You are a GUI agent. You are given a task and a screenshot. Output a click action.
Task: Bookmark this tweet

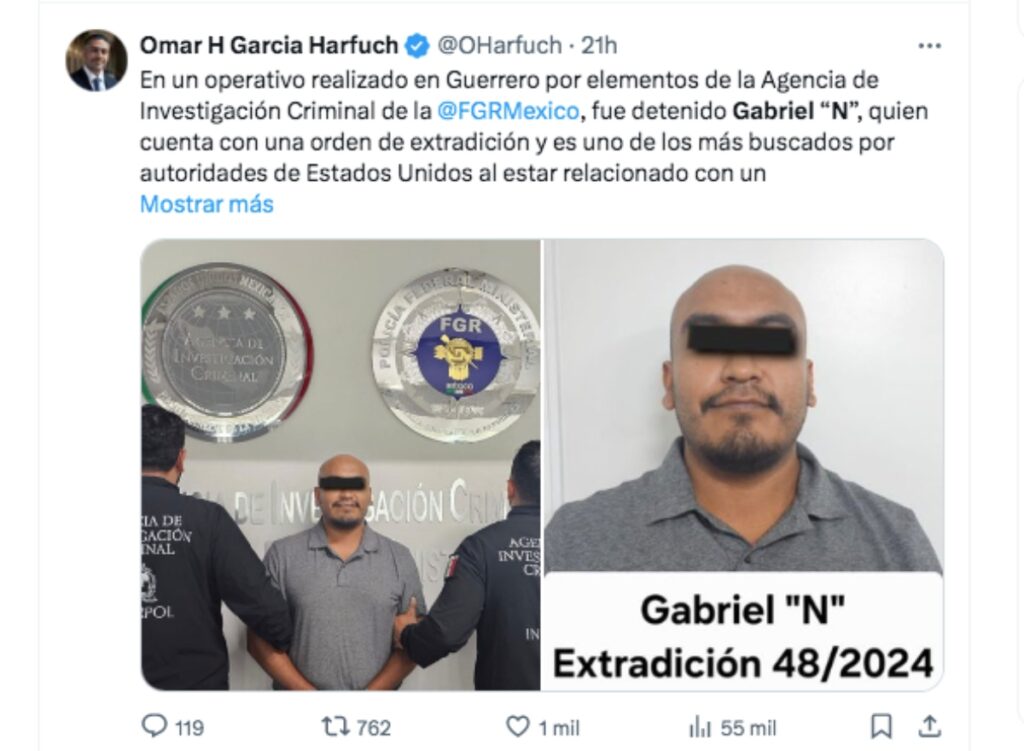tap(882, 727)
